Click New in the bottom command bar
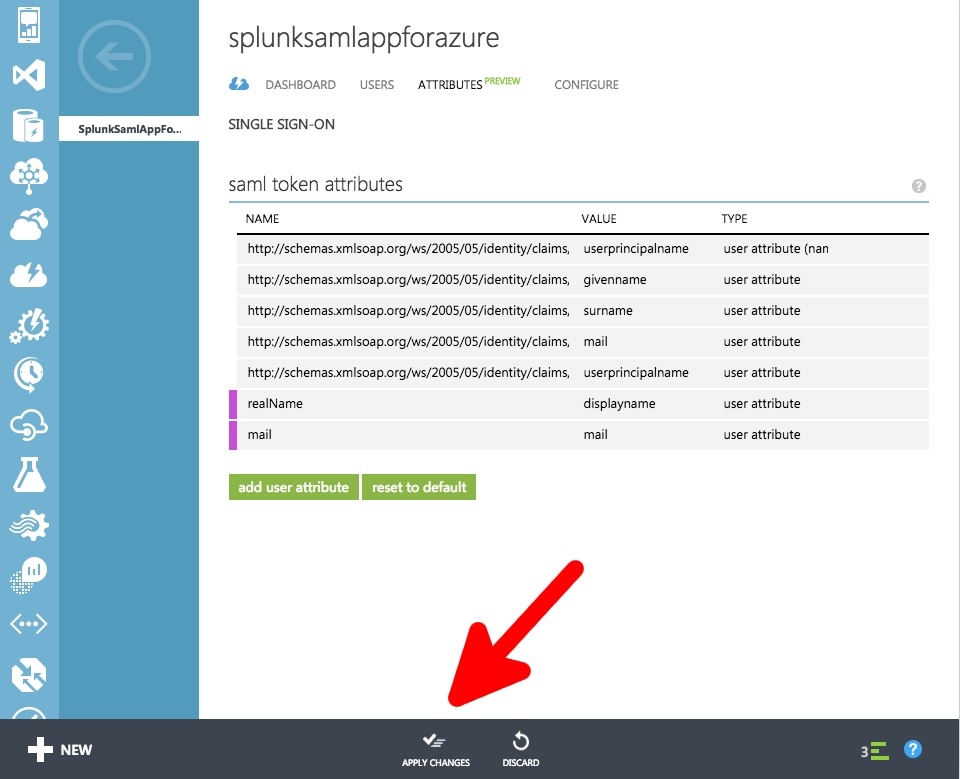This screenshot has width=960, height=779. 60,749
